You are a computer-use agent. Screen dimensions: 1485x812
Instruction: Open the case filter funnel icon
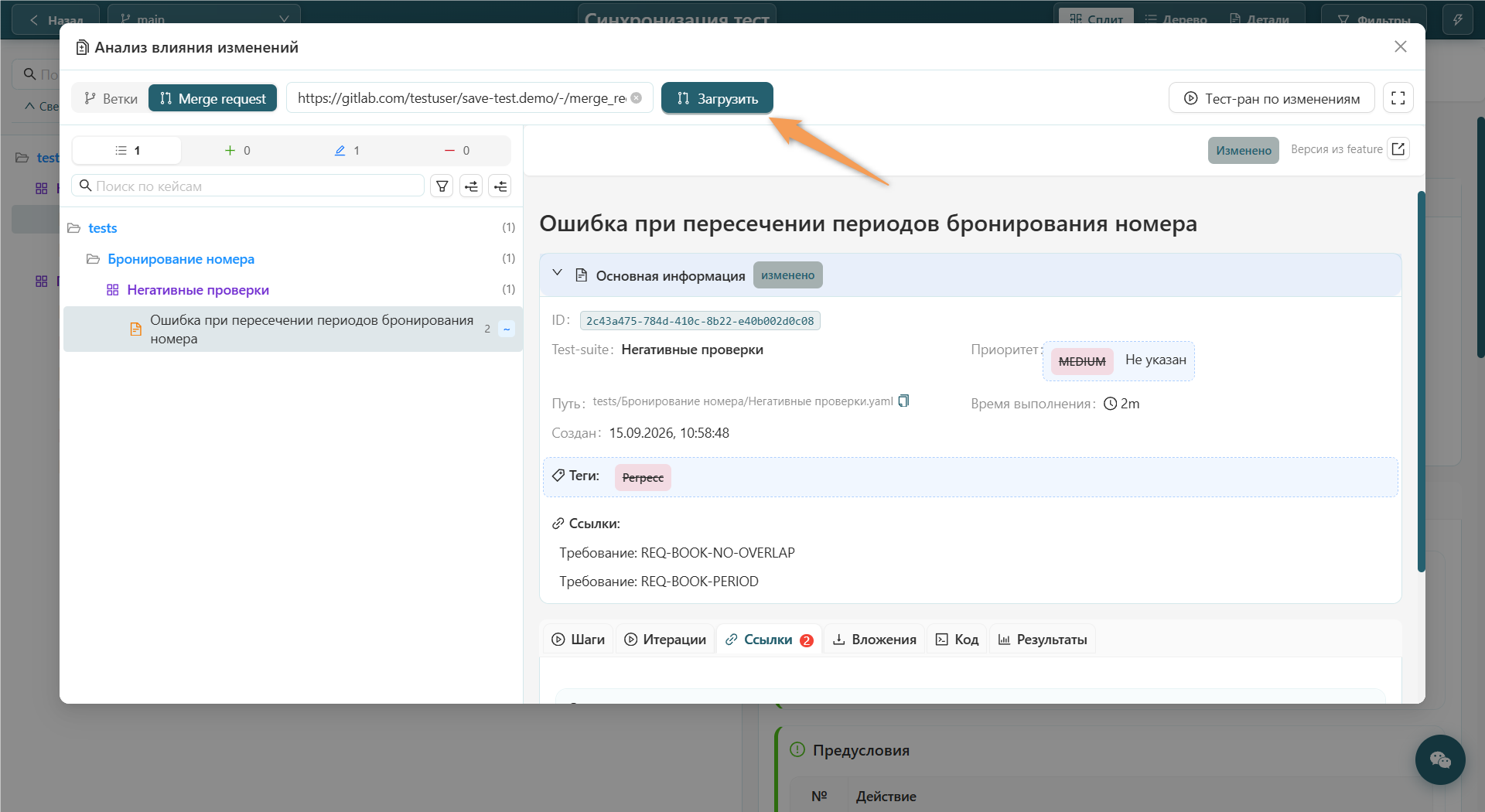442,186
